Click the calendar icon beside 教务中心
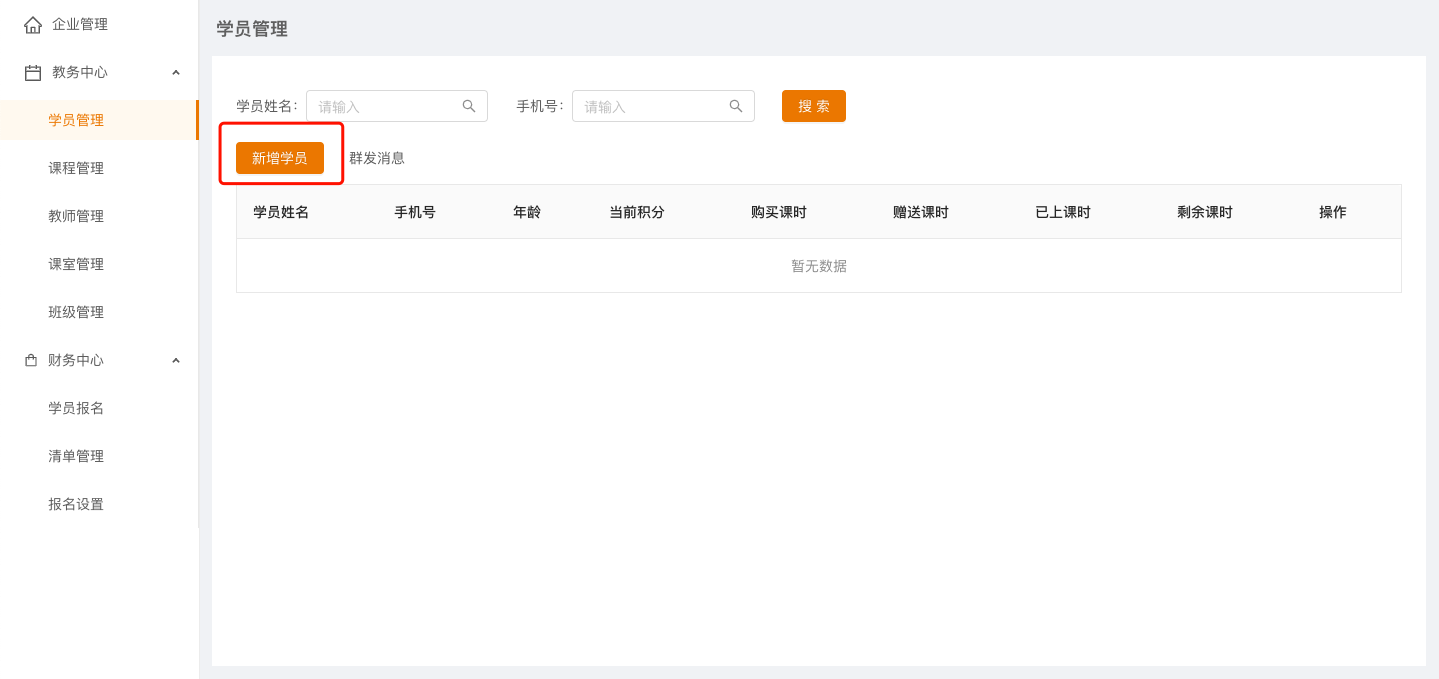The width and height of the screenshot is (1439, 679). click(x=33, y=73)
